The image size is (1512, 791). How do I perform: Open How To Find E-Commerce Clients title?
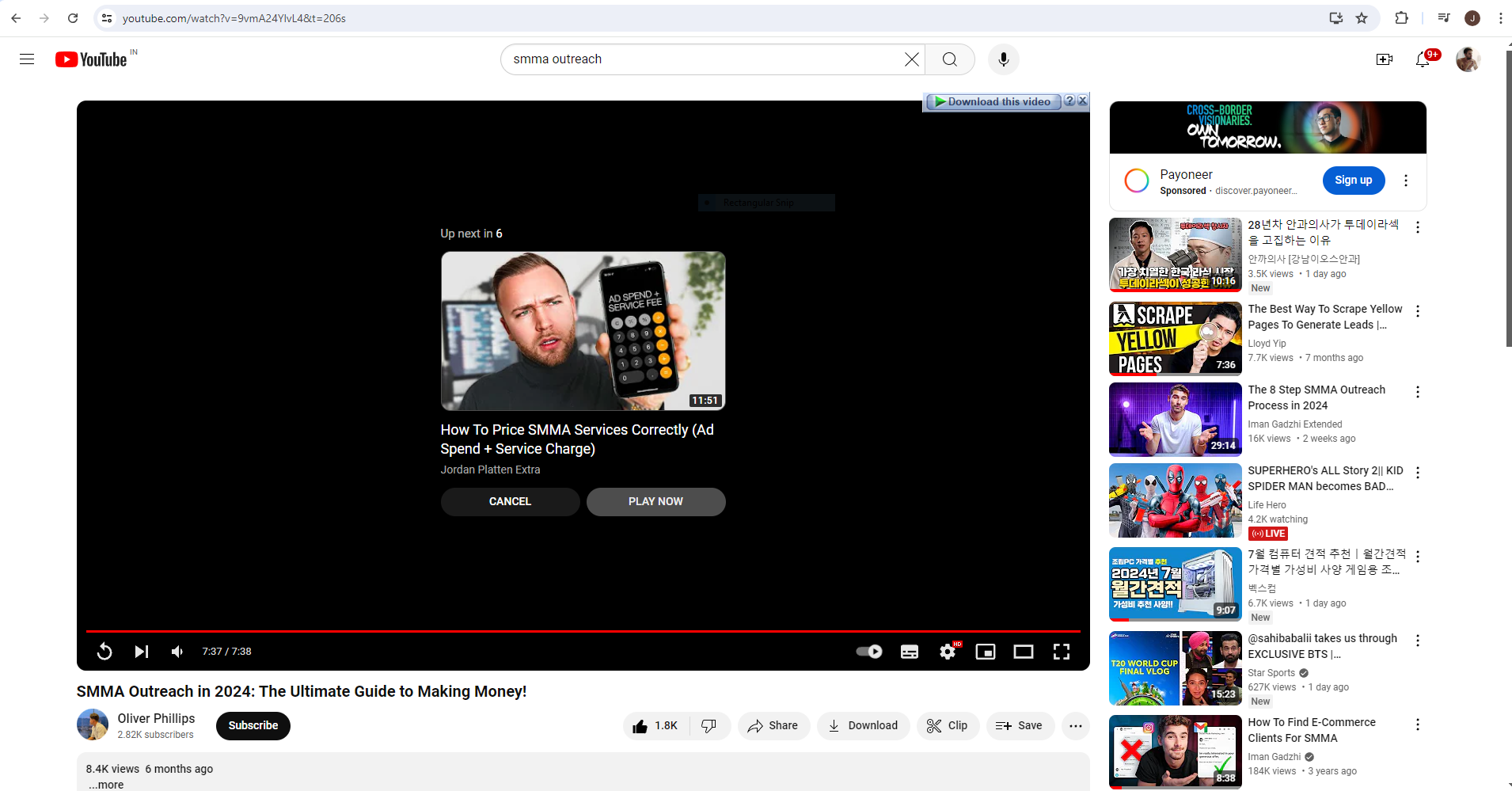tap(1312, 730)
